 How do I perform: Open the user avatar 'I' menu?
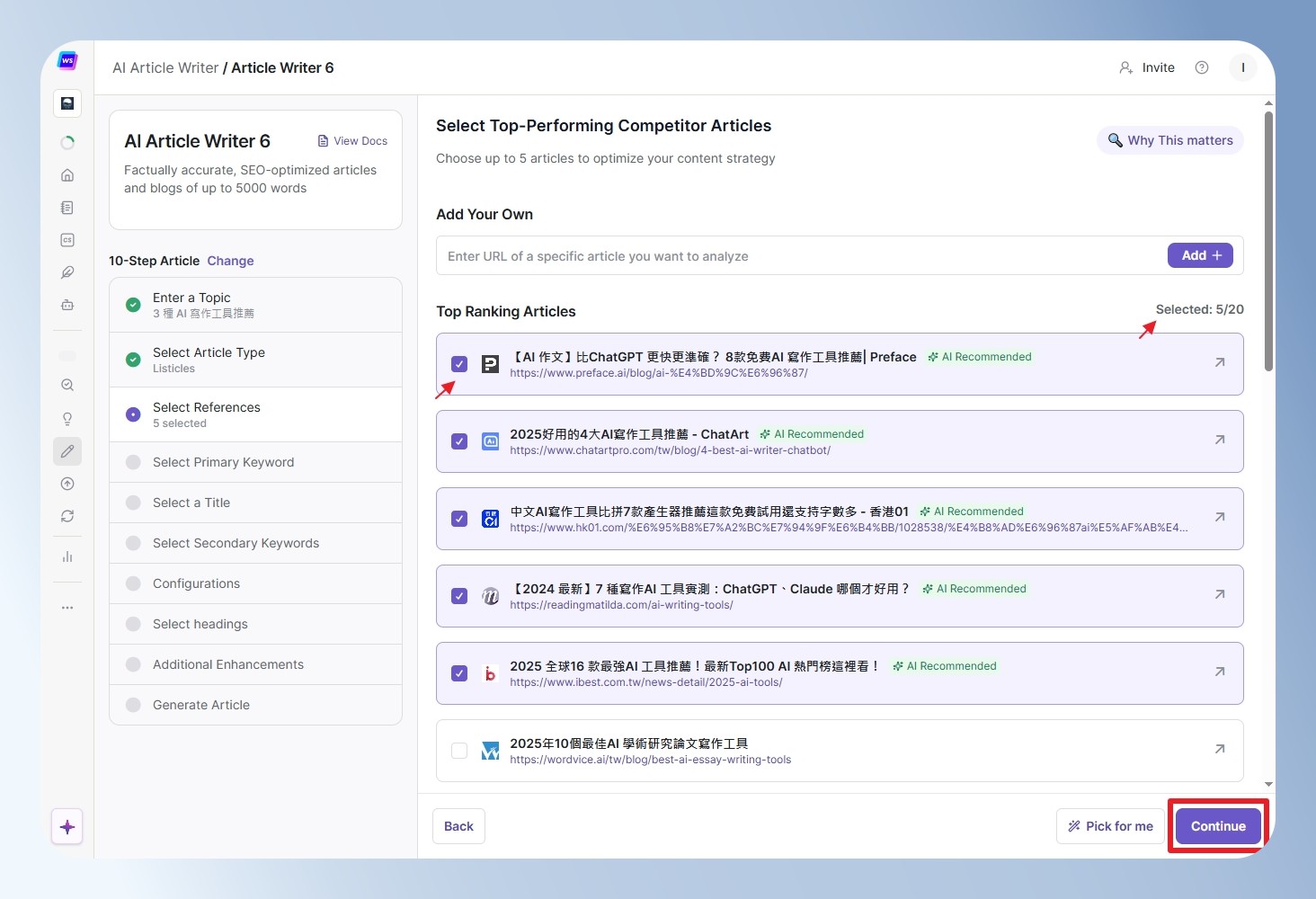1243,67
